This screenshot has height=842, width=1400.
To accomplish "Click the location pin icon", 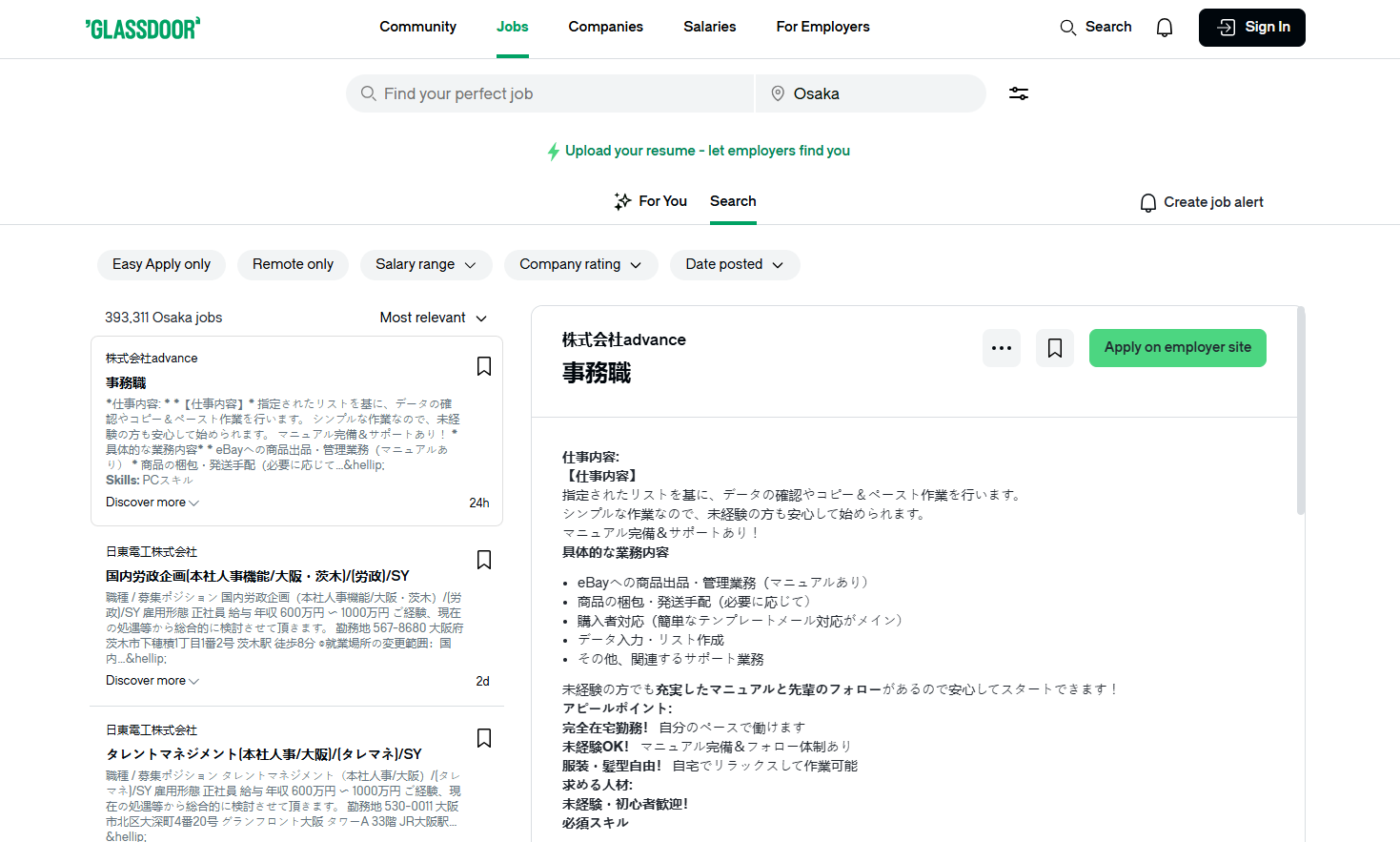I will tap(778, 93).
